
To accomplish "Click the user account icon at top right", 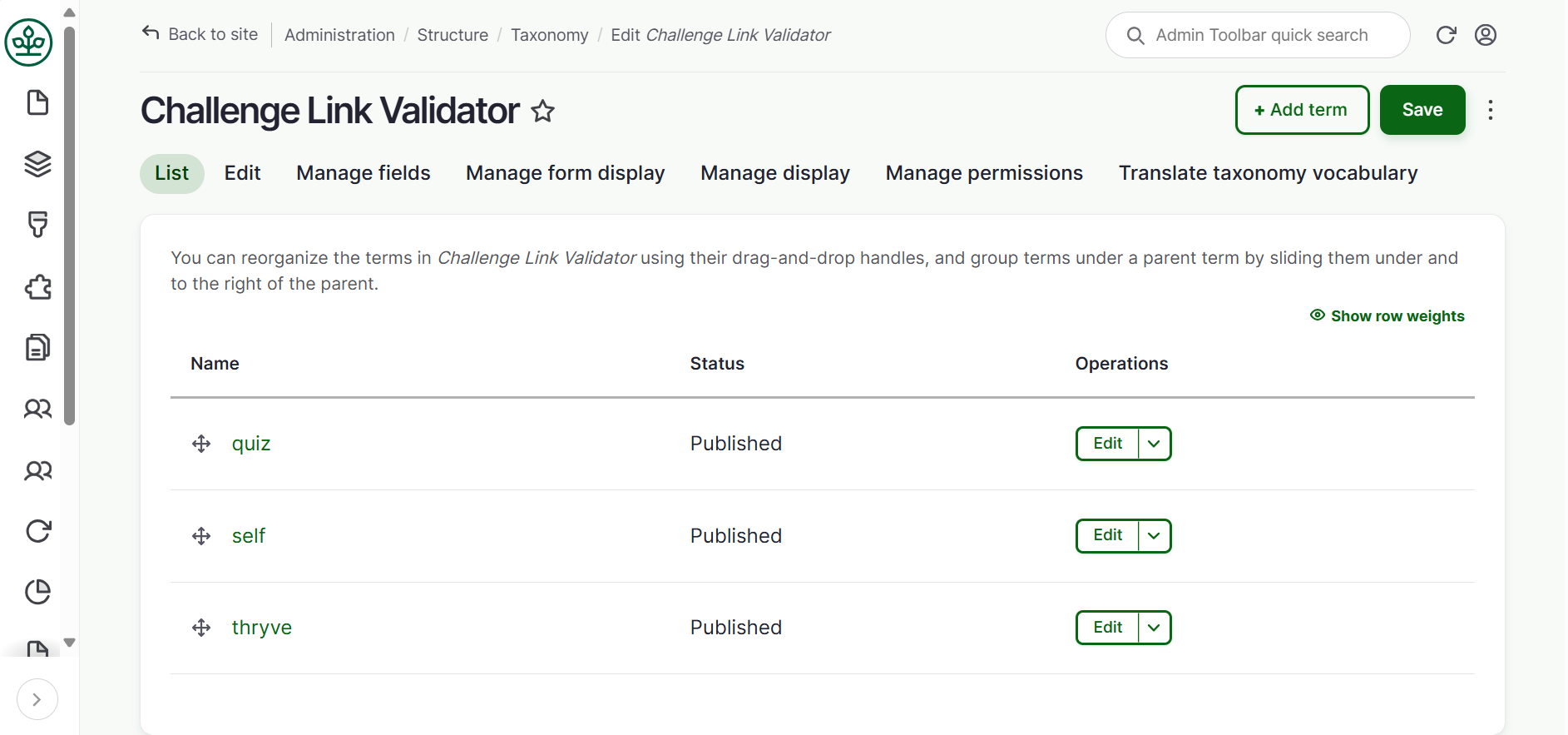I will [1486, 35].
